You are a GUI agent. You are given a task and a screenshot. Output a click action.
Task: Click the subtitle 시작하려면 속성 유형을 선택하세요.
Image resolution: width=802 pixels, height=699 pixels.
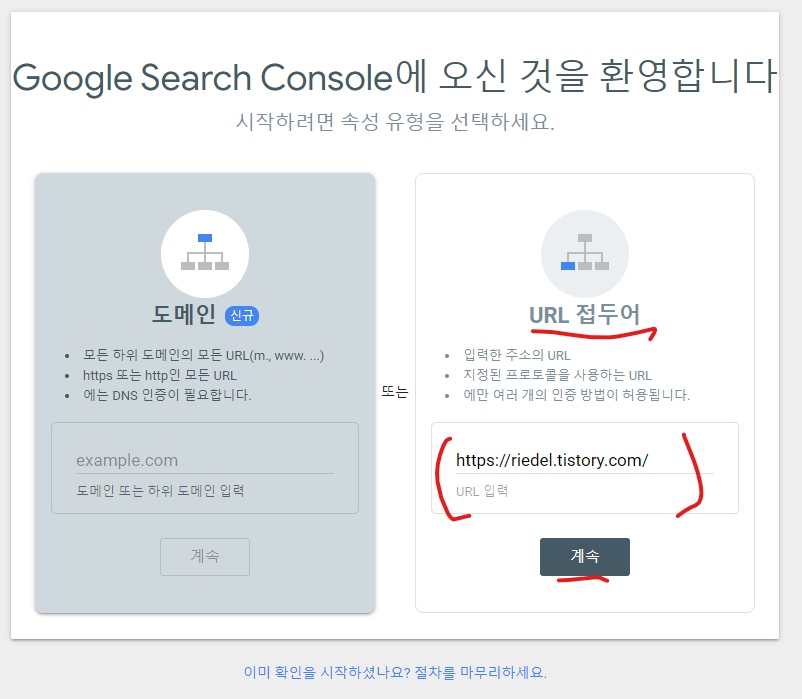(395, 122)
